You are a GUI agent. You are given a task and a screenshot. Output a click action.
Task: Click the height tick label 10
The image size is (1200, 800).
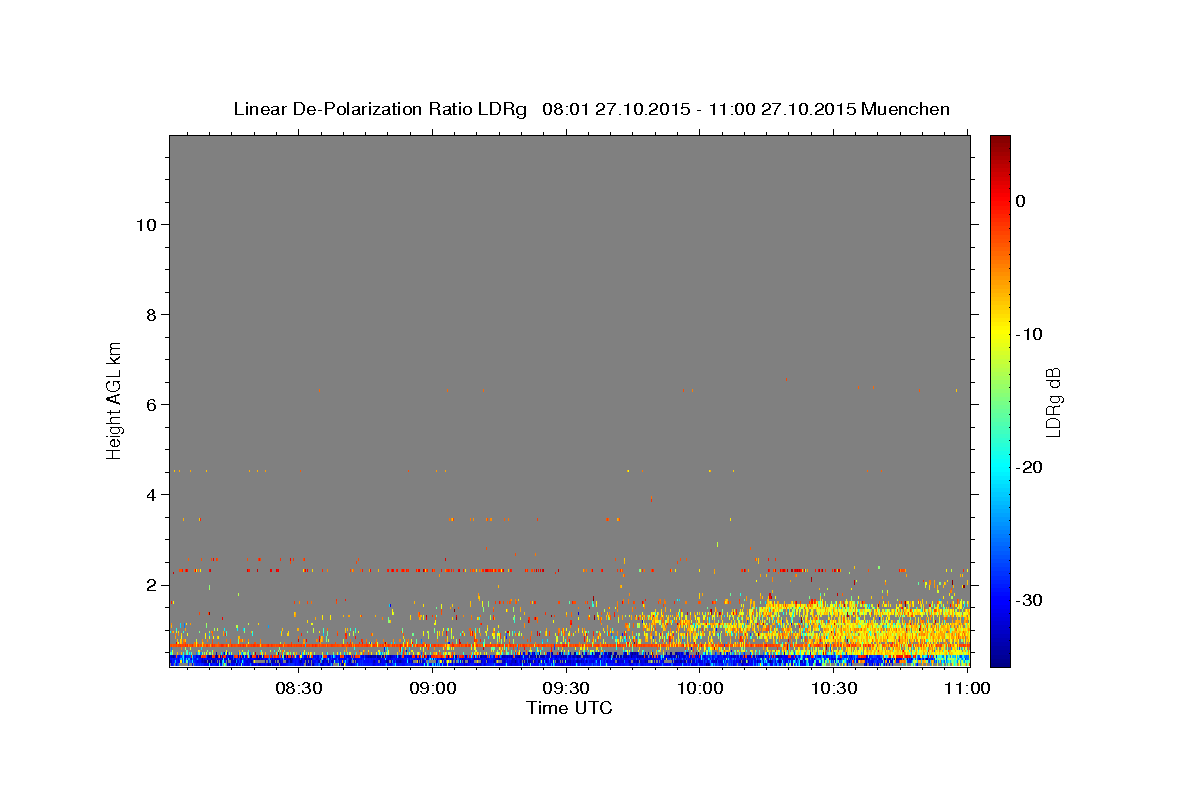tap(145, 225)
